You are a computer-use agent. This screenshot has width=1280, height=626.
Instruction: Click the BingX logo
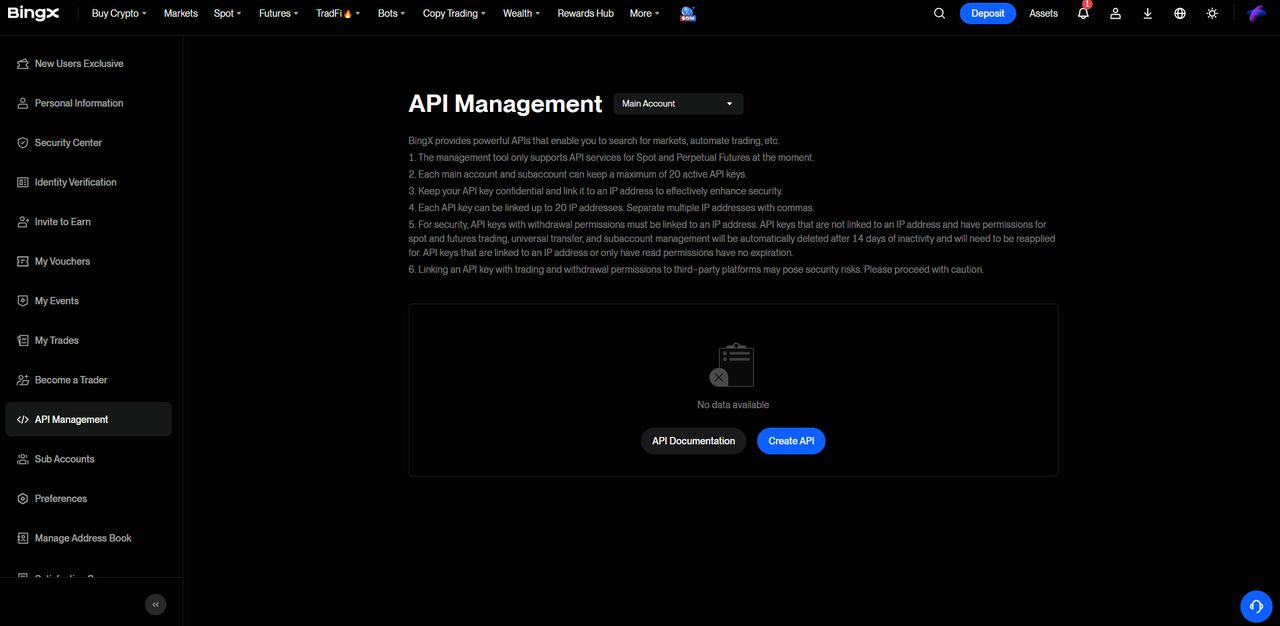pos(33,13)
